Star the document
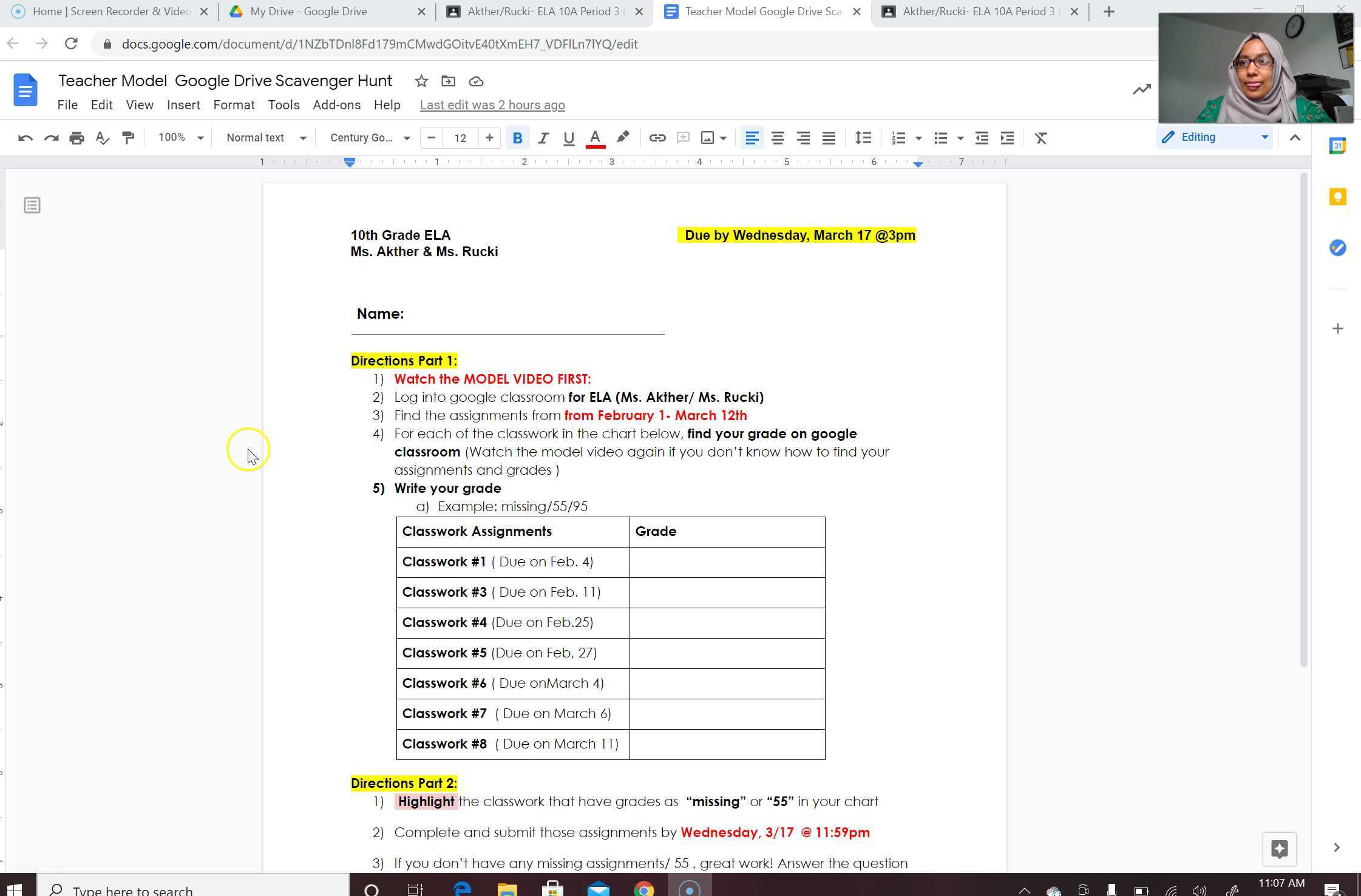The image size is (1361, 896). click(421, 81)
